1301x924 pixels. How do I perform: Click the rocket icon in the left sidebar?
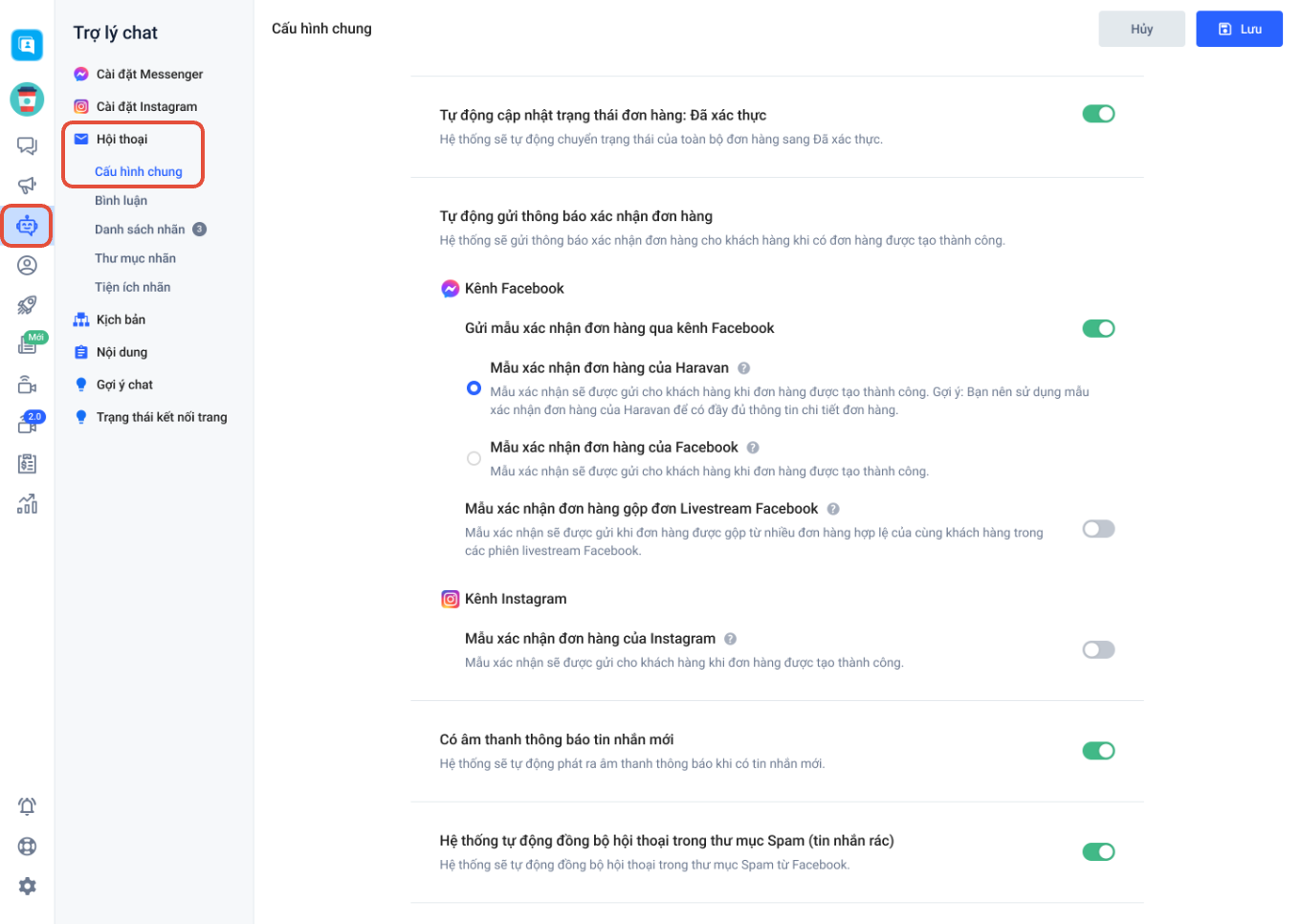[x=27, y=305]
